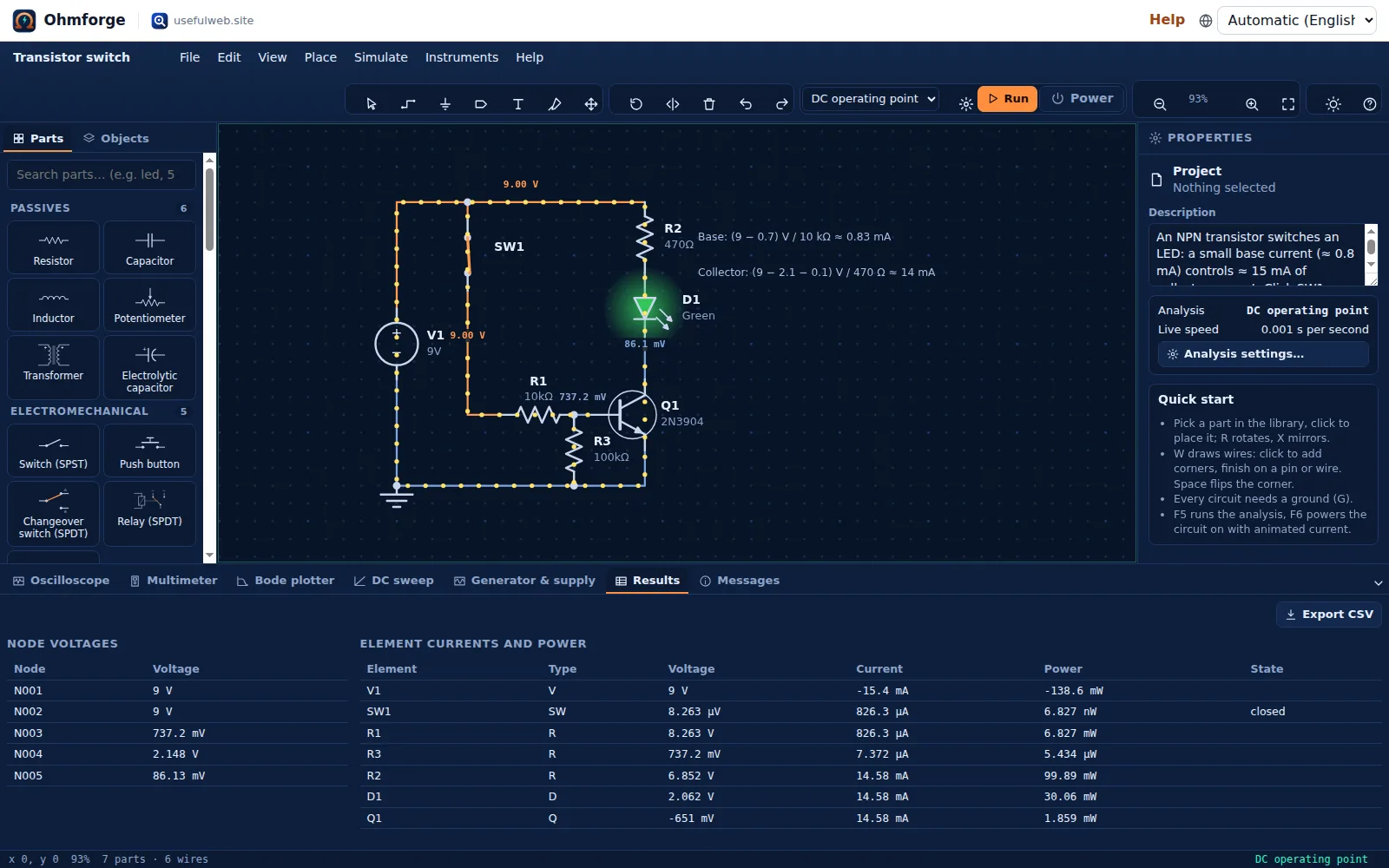This screenshot has height=868, width=1389.
Task: Click the usefulweb.site link
Action: (203, 21)
